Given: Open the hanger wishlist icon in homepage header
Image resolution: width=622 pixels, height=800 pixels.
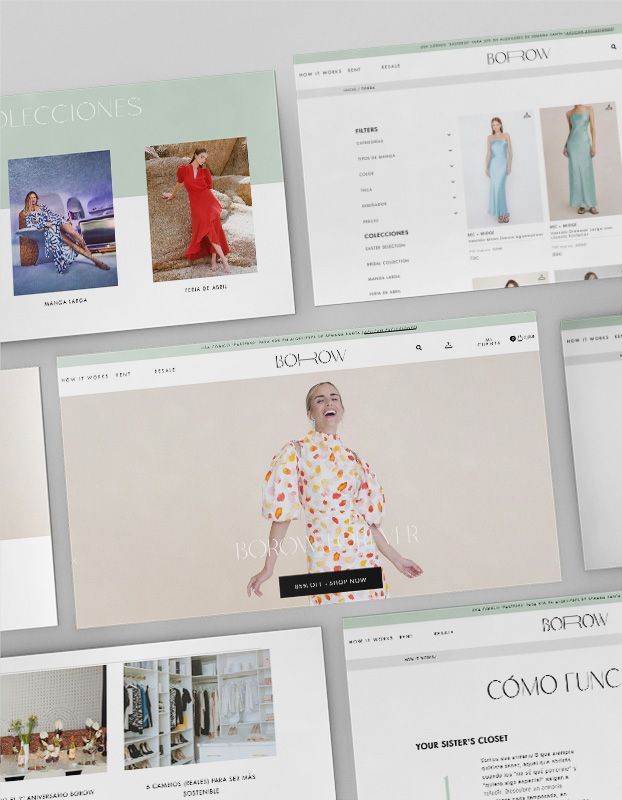Looking at the screenshot, I should click(448, 345).
